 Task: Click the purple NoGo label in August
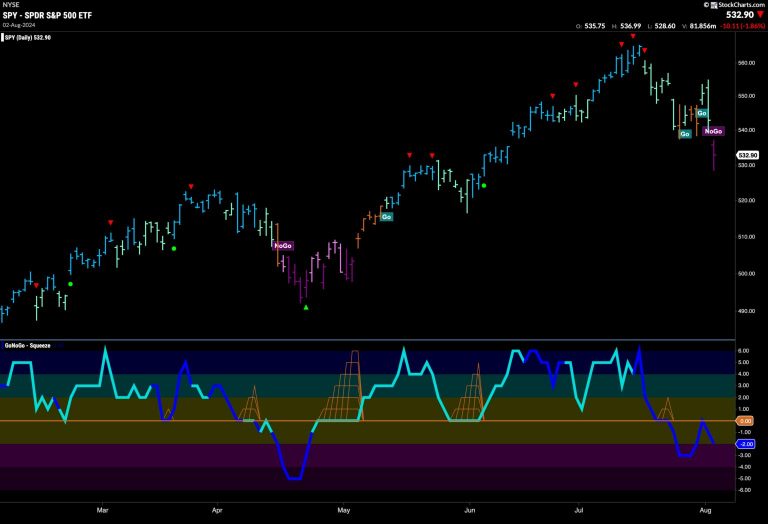click(713, 131)
